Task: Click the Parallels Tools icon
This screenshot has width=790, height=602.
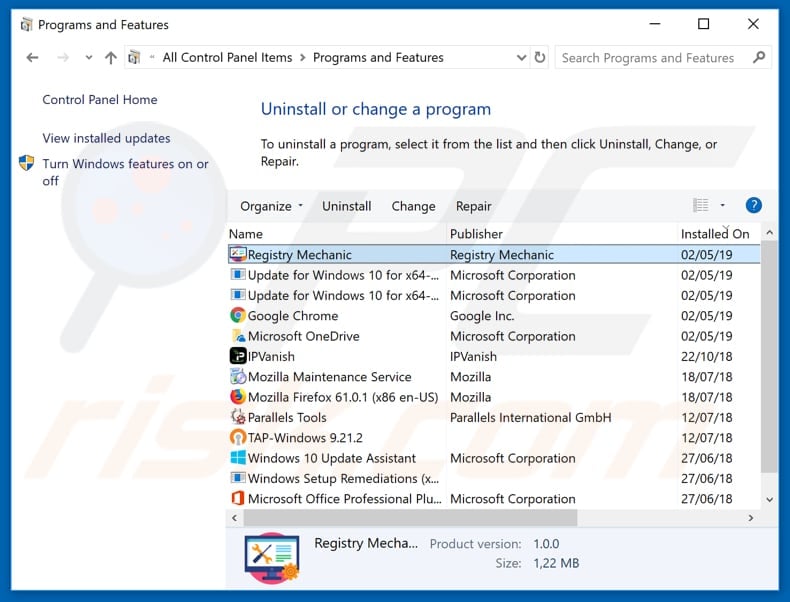Action: 238,417
